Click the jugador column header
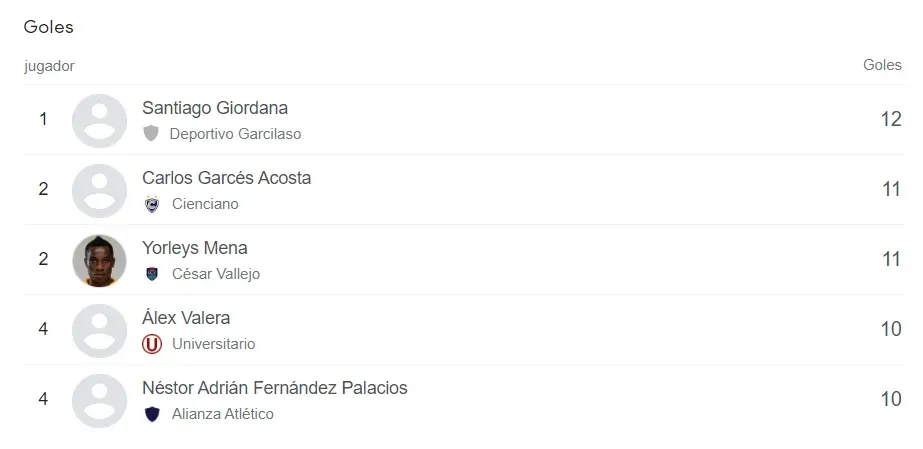 click(49, 66)
